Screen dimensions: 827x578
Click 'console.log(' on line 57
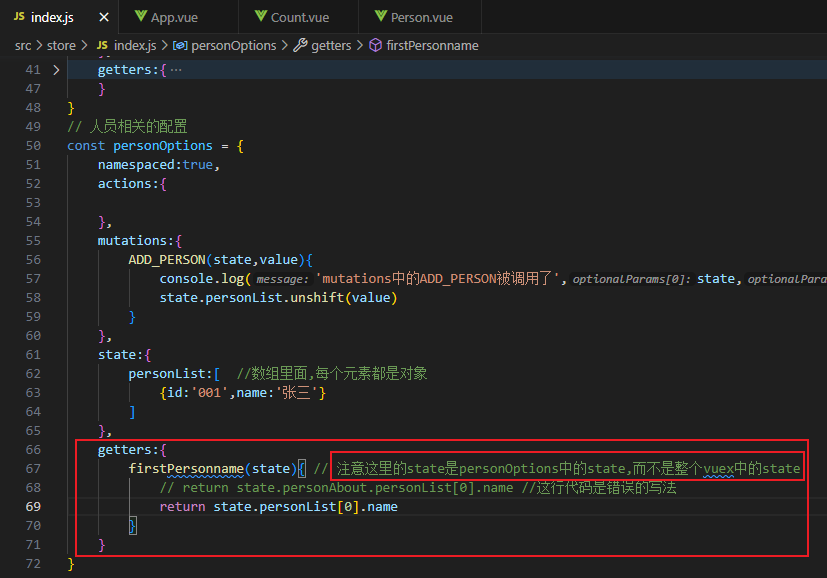coord(205,279)
